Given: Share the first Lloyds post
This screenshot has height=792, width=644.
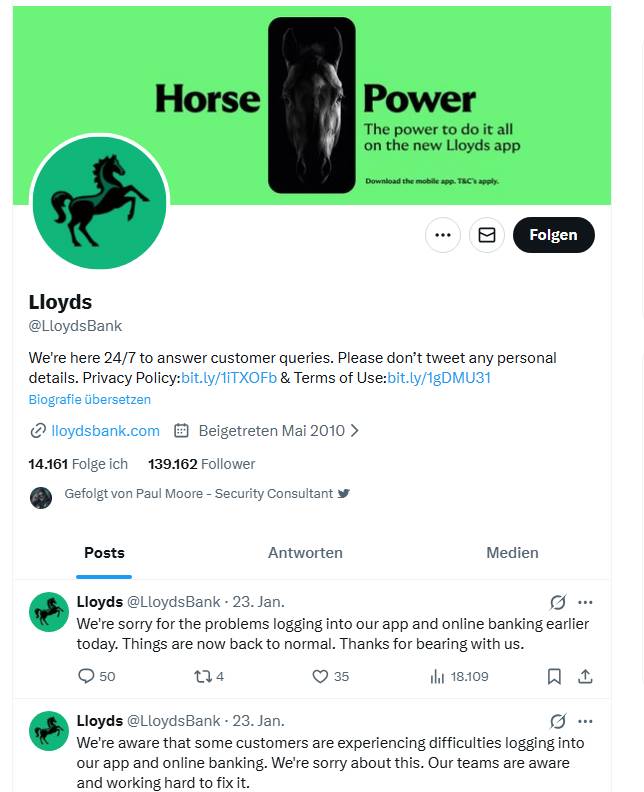Looking at the screenshot, I should 586,677.
